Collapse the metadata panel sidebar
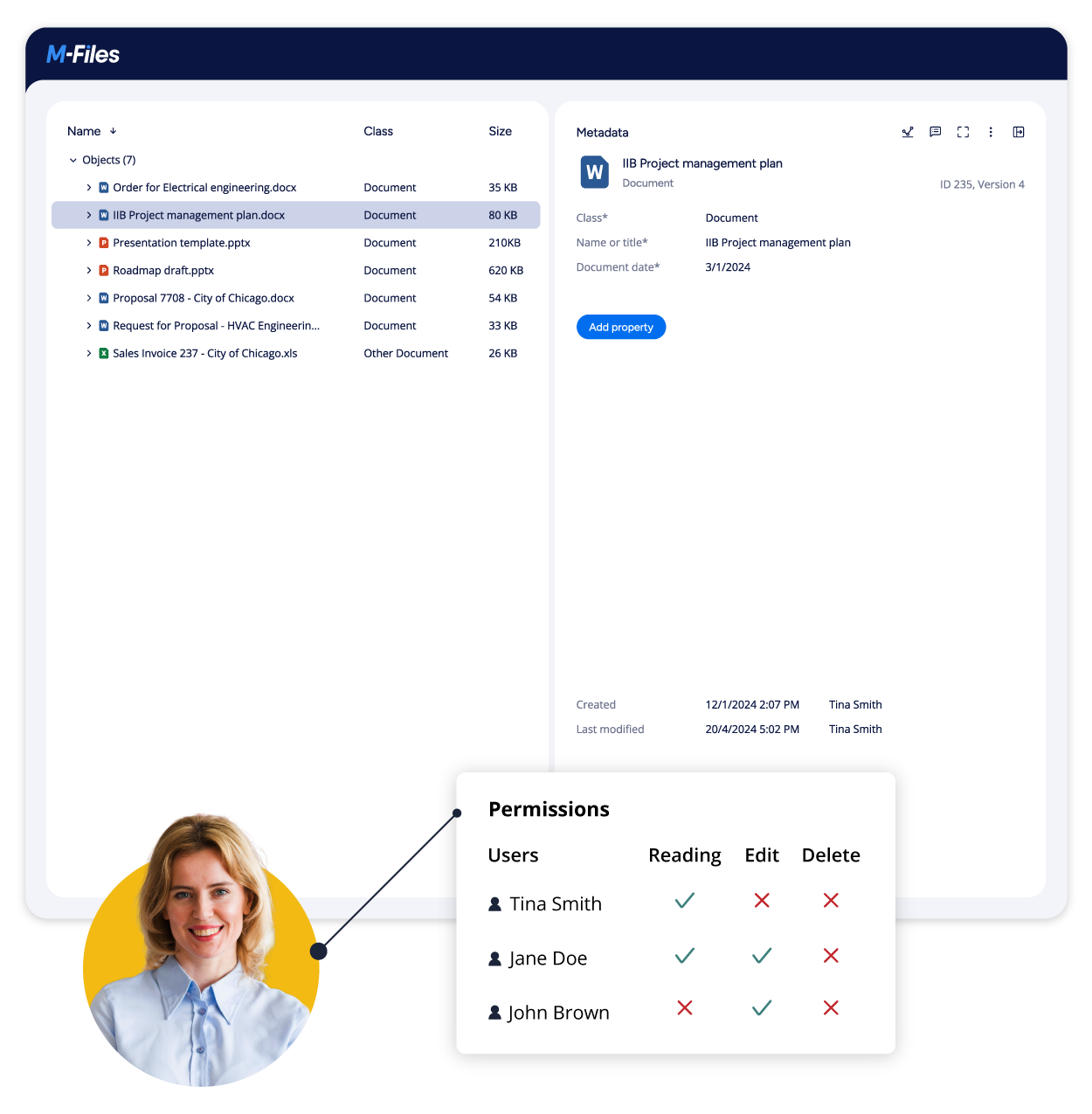Image resolution: width=1092 pixels, height=1114 pixels. tap(1019, 132)
